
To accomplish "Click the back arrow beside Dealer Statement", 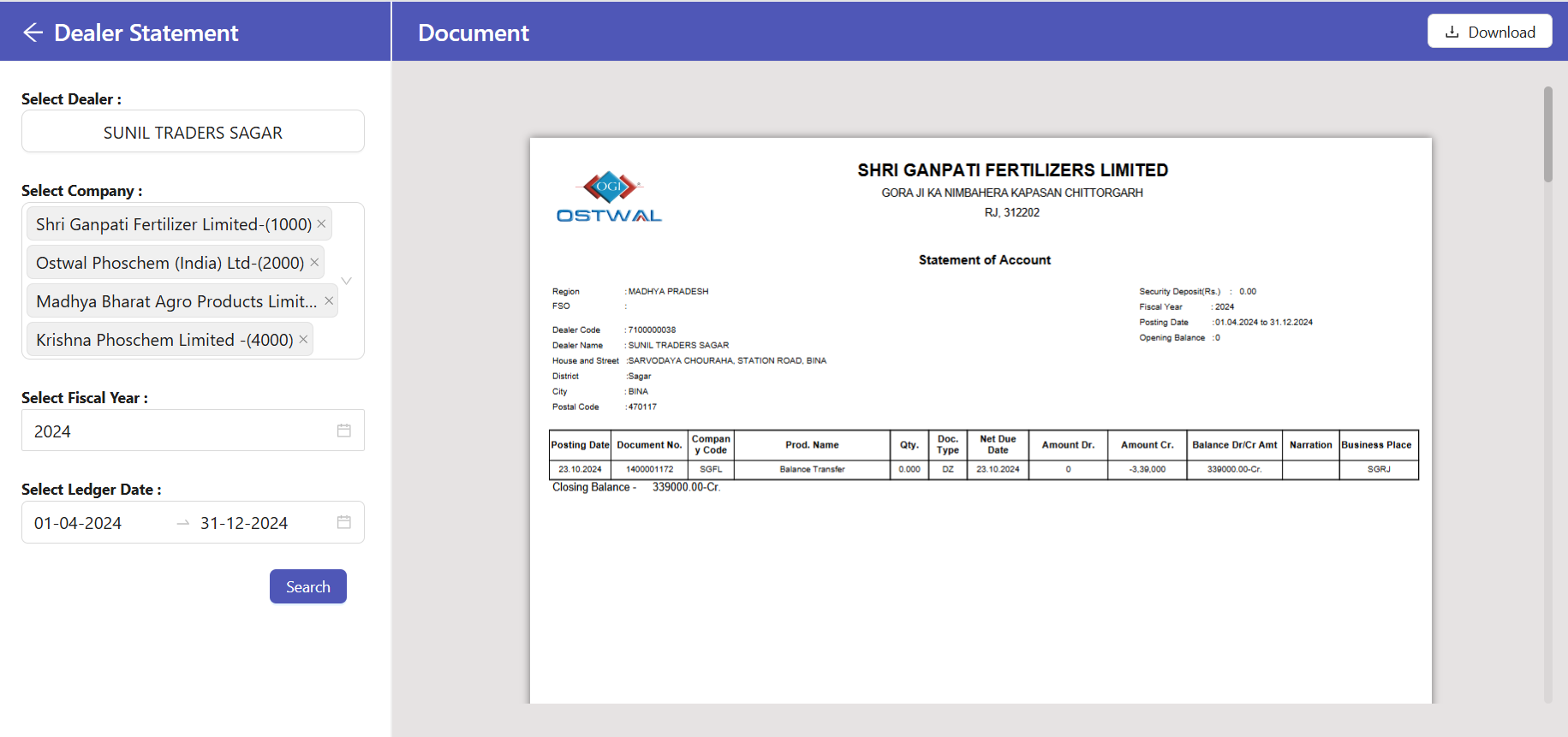I will coord(33,33).
